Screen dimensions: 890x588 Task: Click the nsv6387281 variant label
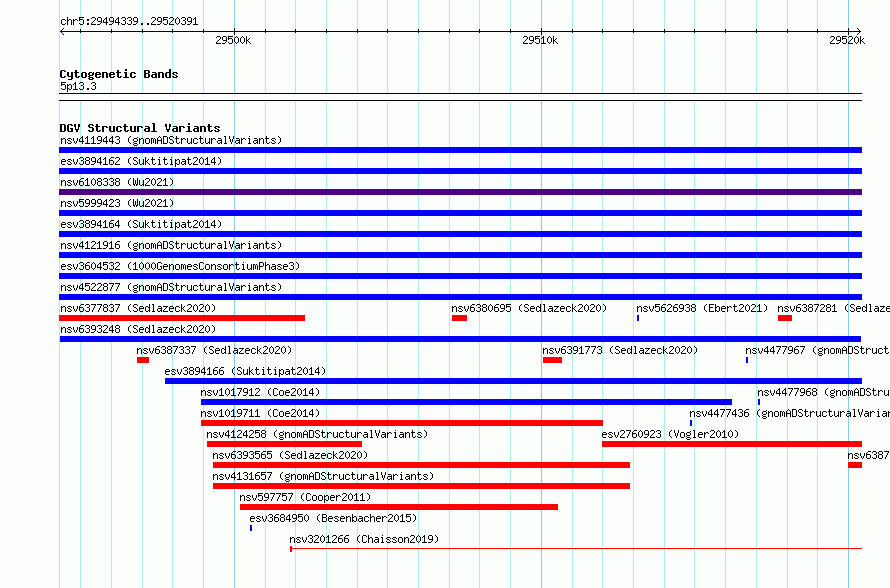833,308
